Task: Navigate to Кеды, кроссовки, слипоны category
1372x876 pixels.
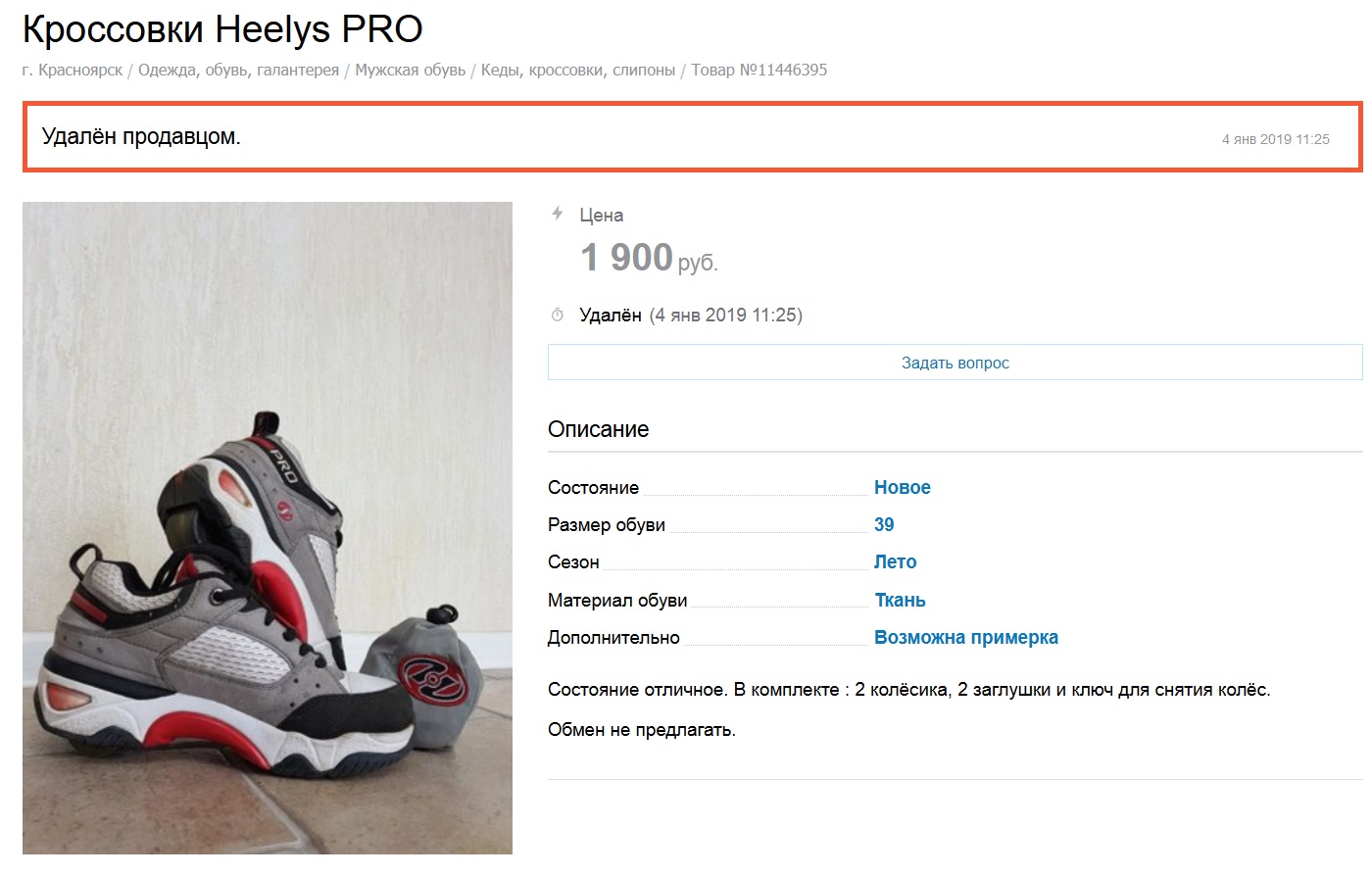Action: click(x=577, y=71)
